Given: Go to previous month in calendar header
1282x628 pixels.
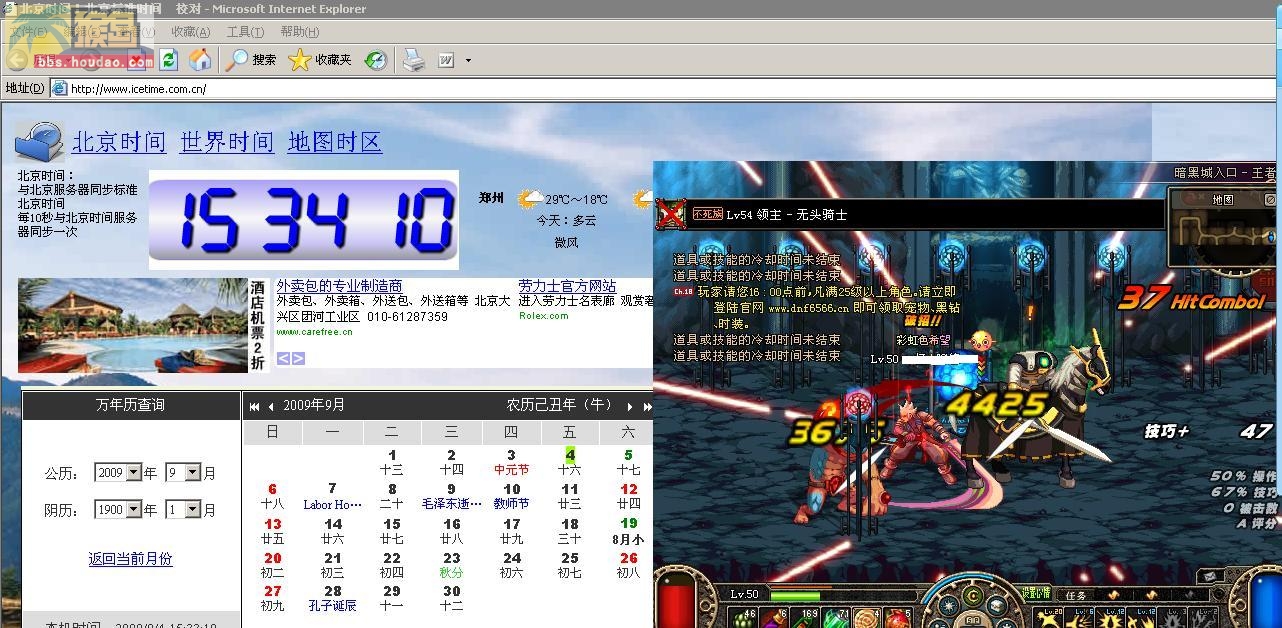Looking at the screenshot, I should pyautogui.click(x=270, y=406).
